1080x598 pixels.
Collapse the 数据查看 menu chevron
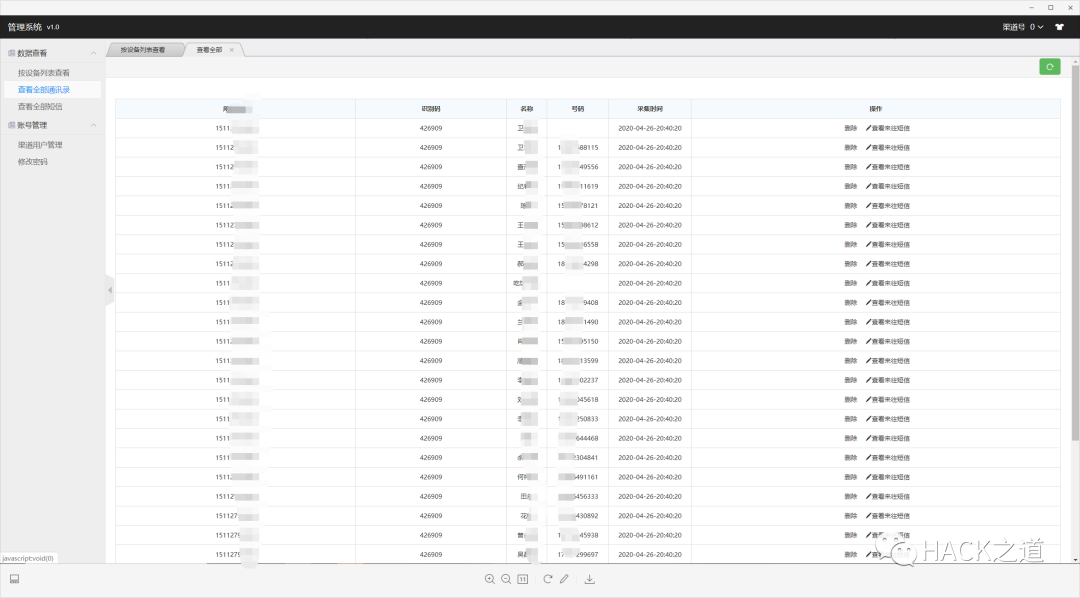94,53
